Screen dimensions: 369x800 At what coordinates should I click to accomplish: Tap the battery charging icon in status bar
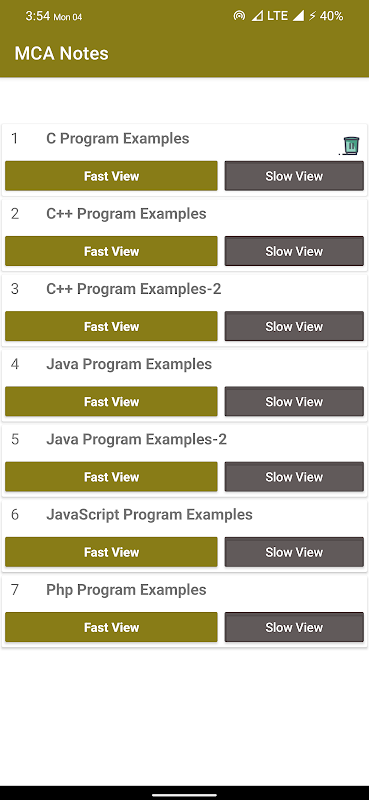point(312,16)
